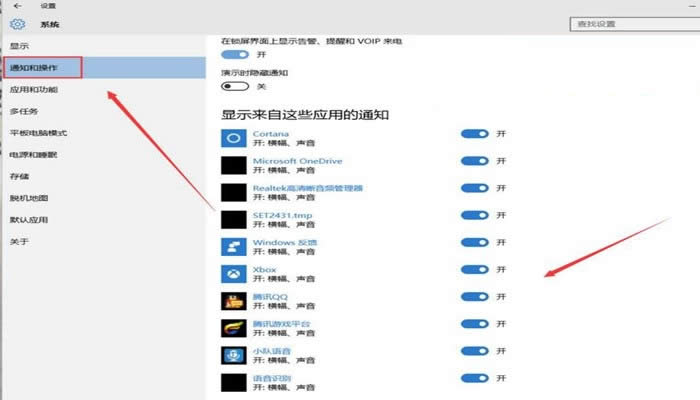Switch off Xbox notifications toggle
Screen dimensions: 700x400
click(475, 269)
